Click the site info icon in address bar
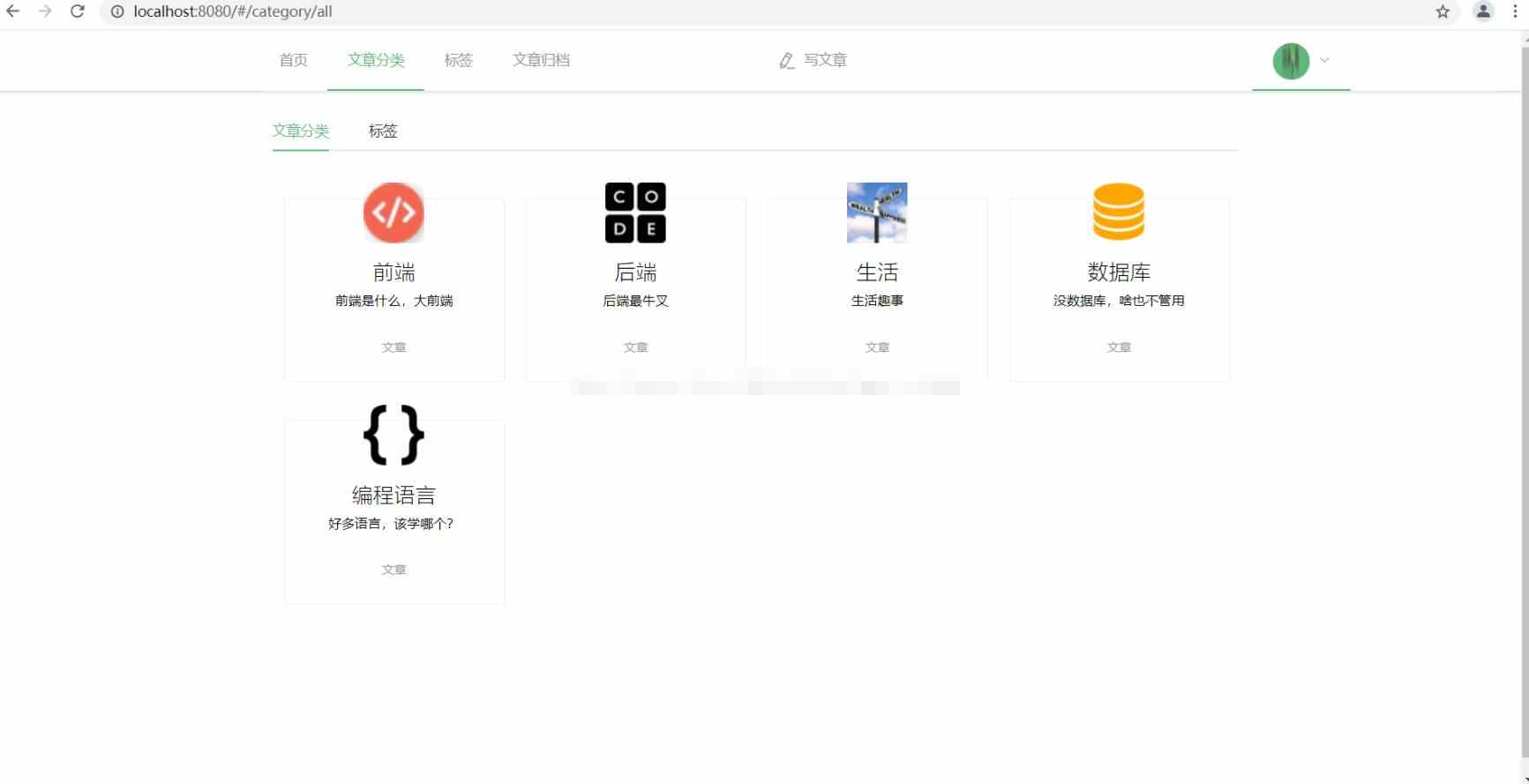Screen dimensions: 1529x784 pyautogui.click(x=116, y=11)
